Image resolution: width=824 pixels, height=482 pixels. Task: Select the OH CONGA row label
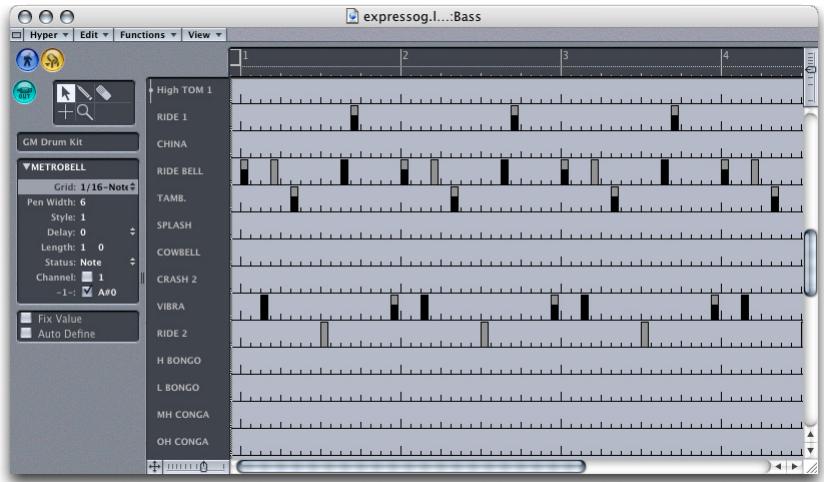[x=182, y=442]
